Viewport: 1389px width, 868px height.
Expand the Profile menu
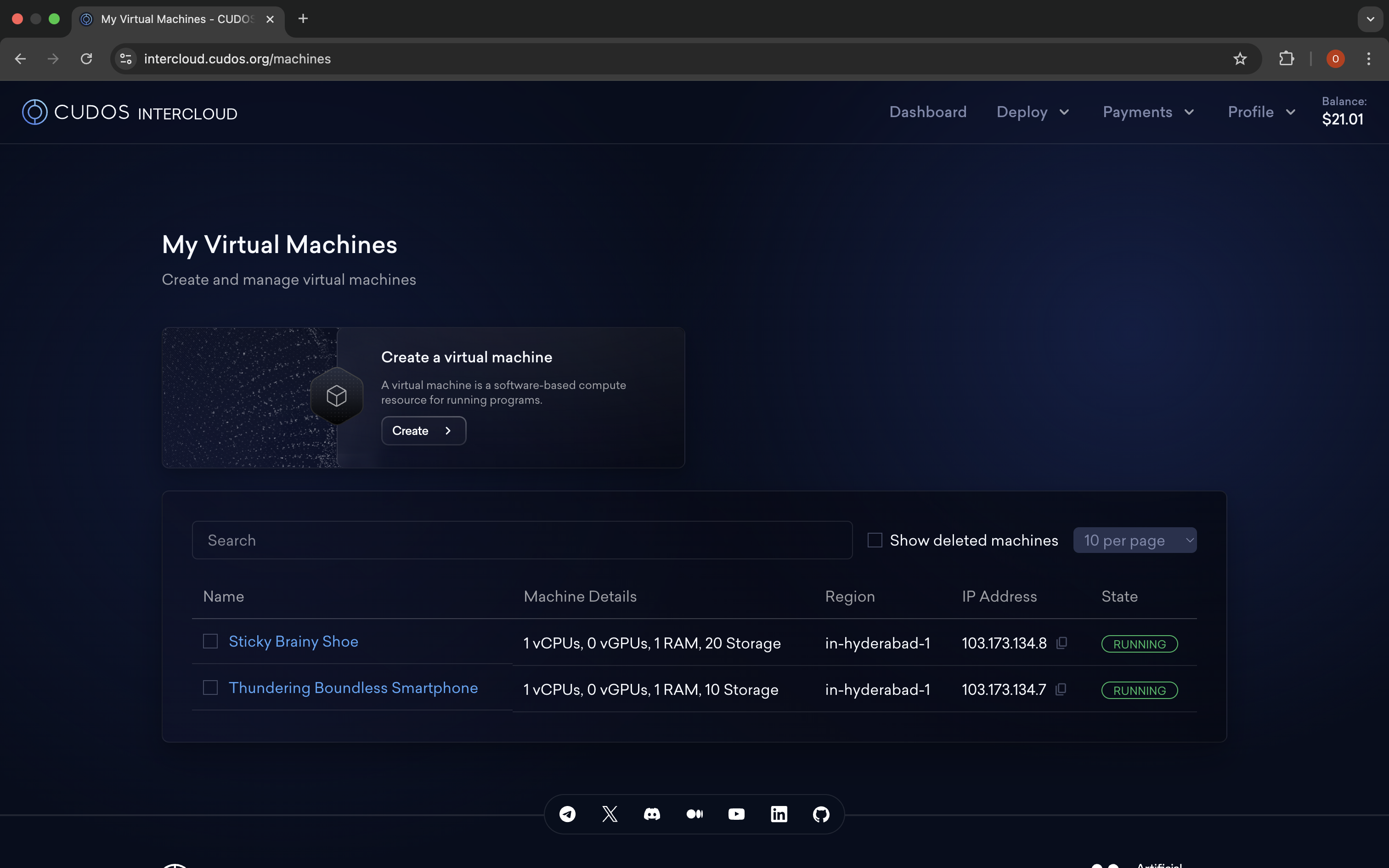coord(1262,112)
